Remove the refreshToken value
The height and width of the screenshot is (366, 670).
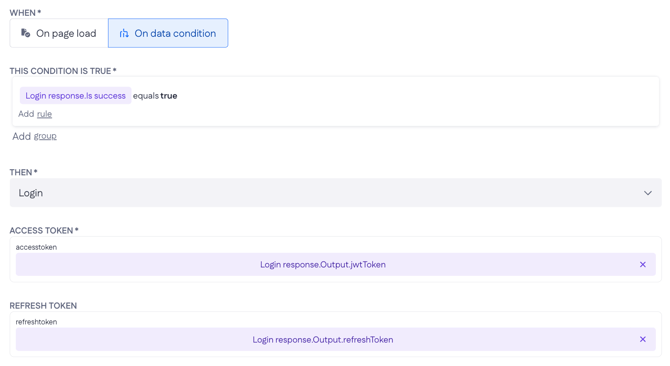click(643, 339)
